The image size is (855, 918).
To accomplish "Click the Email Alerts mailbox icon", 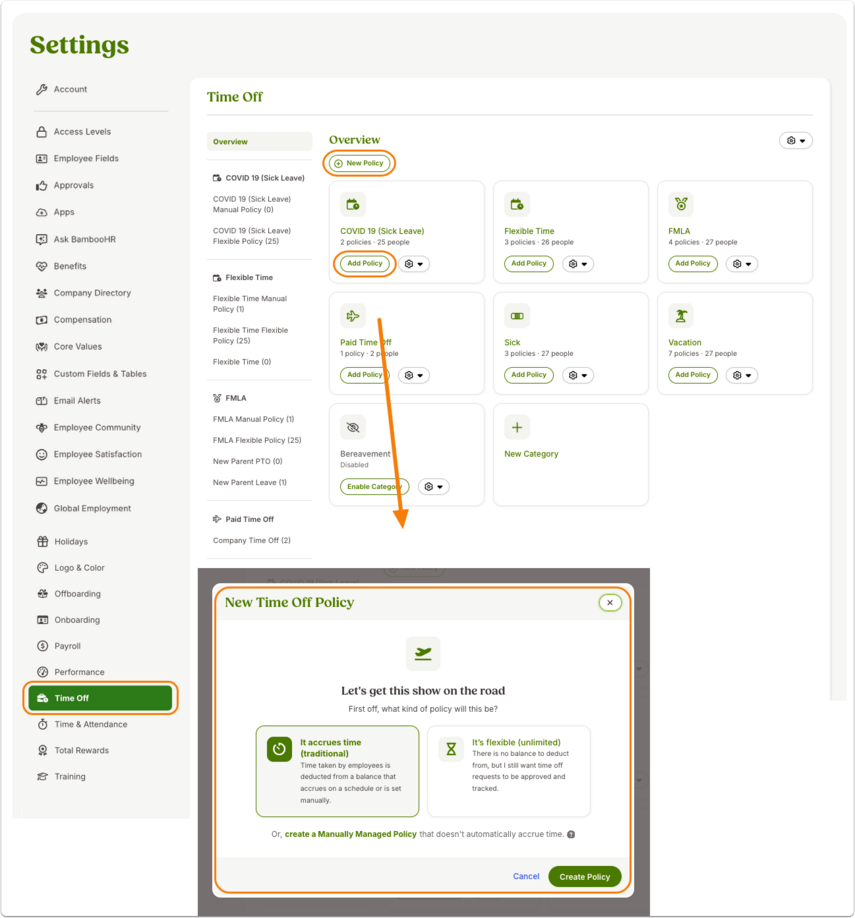I will [x=42, y=401].
